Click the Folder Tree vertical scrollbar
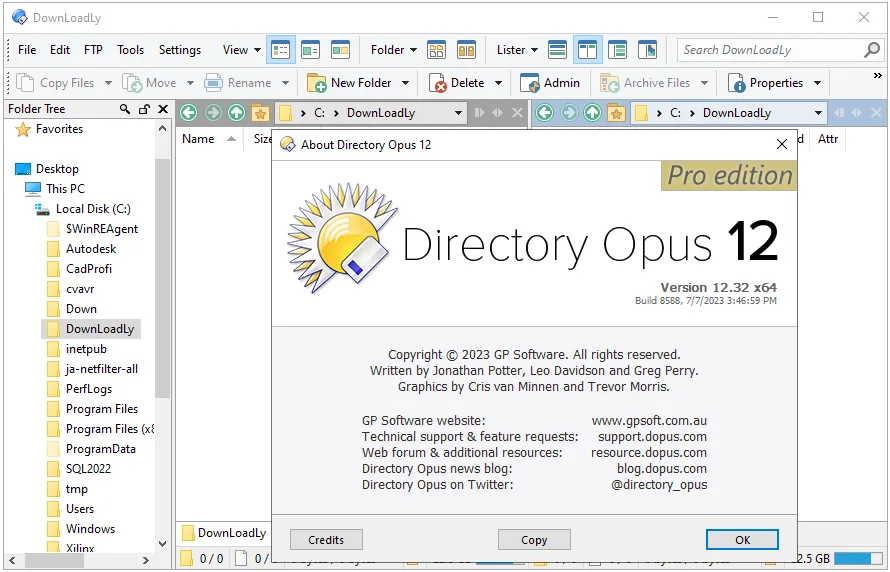The height and width of the screenshot is (572, 890). (162, 336)
